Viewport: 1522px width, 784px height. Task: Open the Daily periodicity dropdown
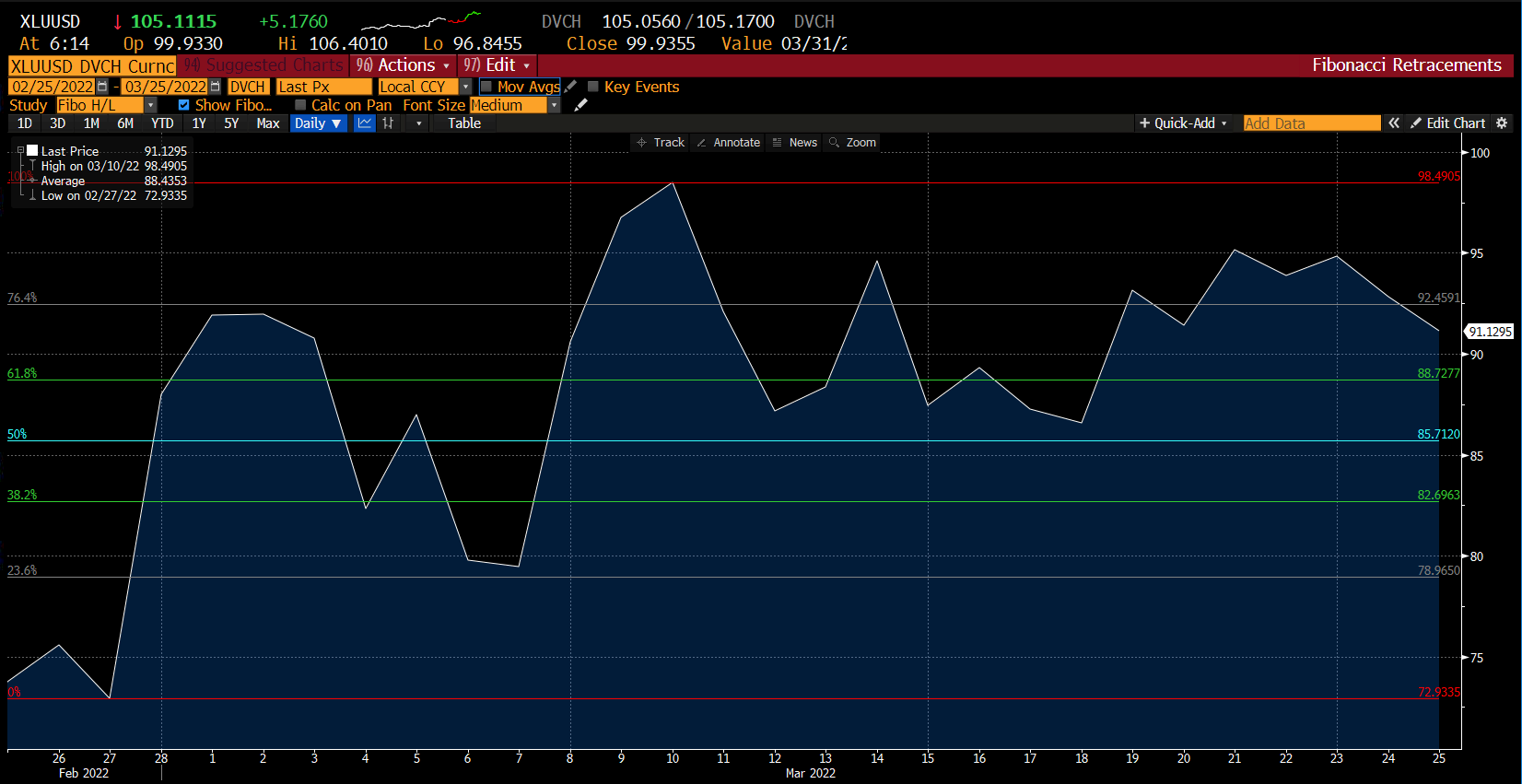click(319, 123)
